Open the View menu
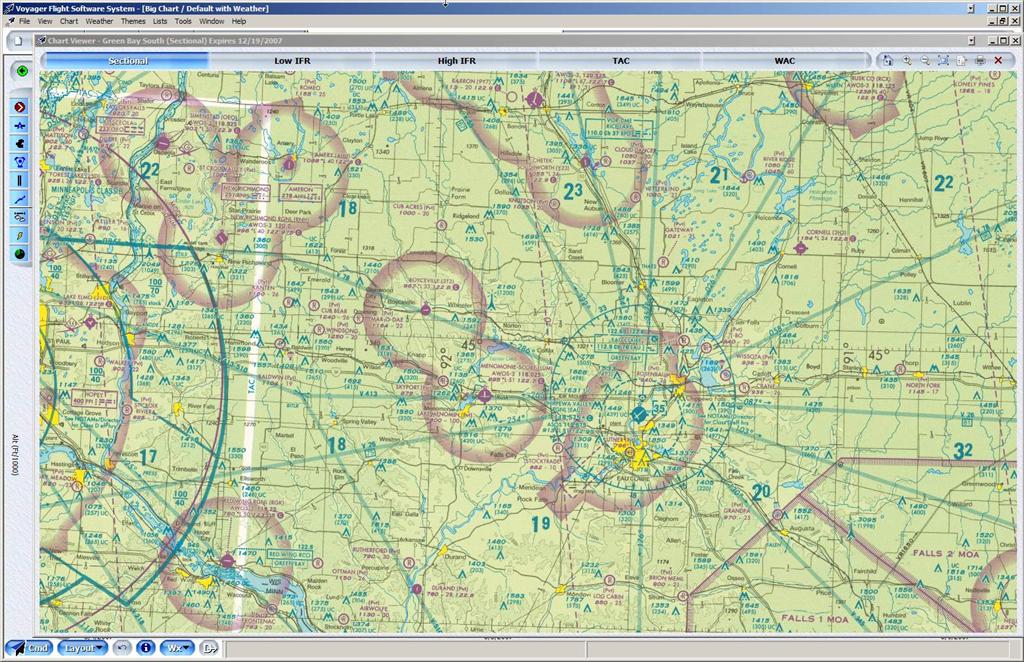Image resolution: width=1024 pixels, height=662 pixels. [45, 22]
